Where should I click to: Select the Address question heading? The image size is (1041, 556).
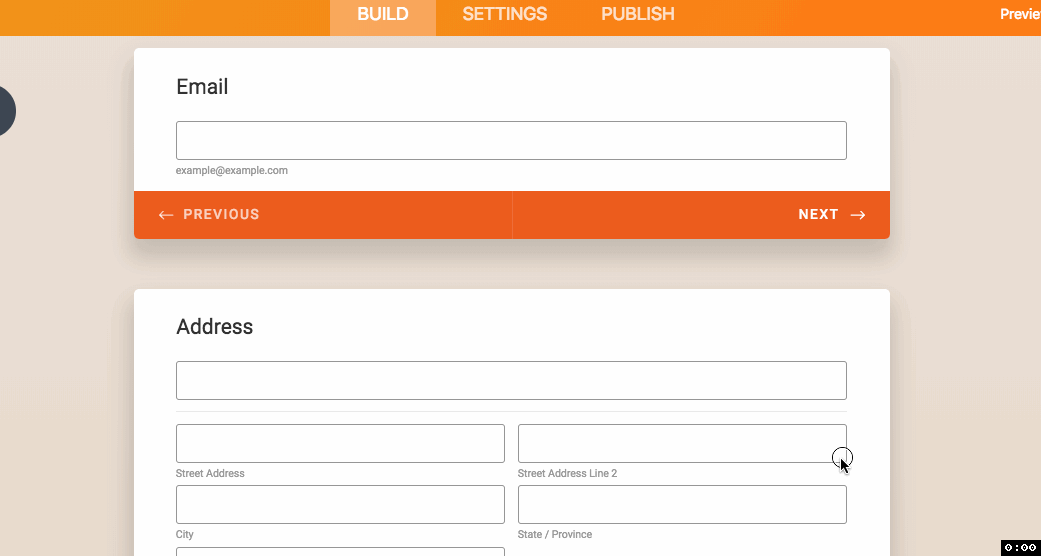pyautogui.click(x=214, y=327)
